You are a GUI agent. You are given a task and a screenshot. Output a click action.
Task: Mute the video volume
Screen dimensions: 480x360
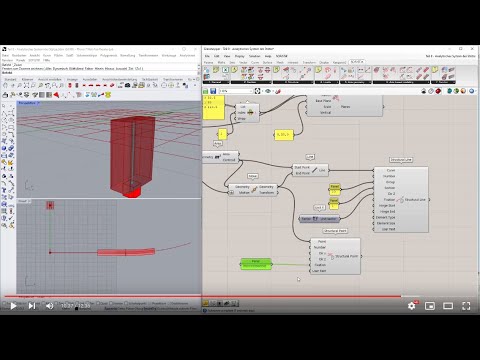click(x=49, y=306)
